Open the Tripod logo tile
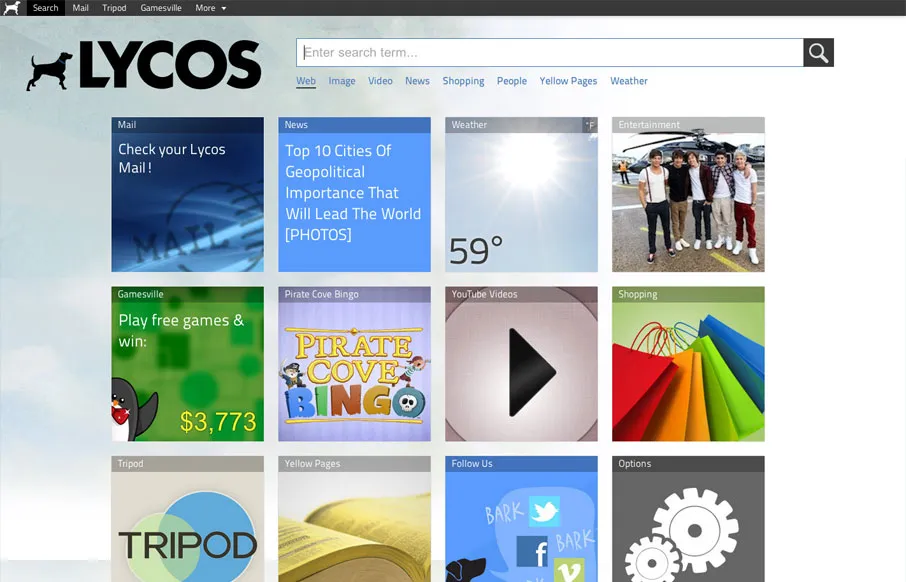This screenshot has width=906, height=582. [188, 519]
